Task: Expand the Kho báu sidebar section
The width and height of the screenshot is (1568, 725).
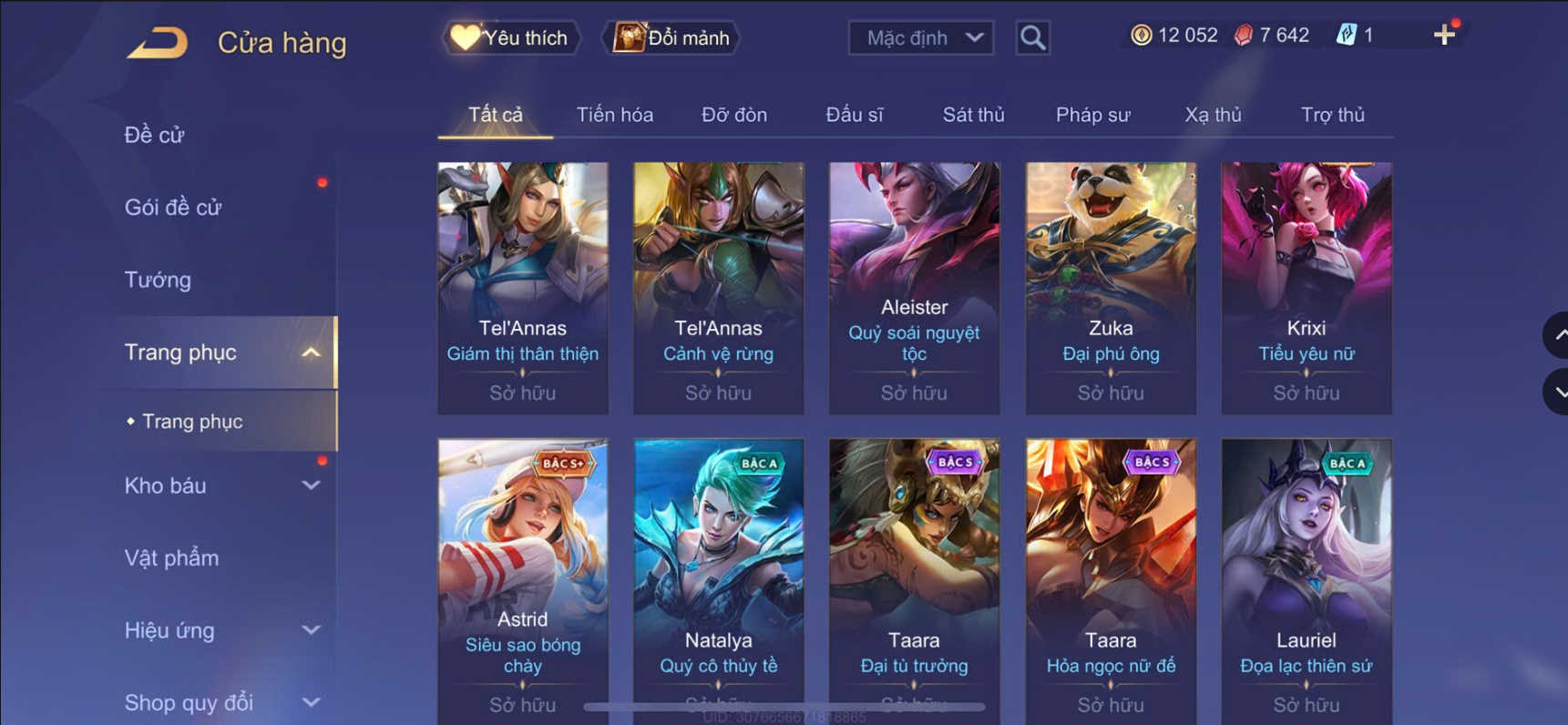Action: point(311,485)
